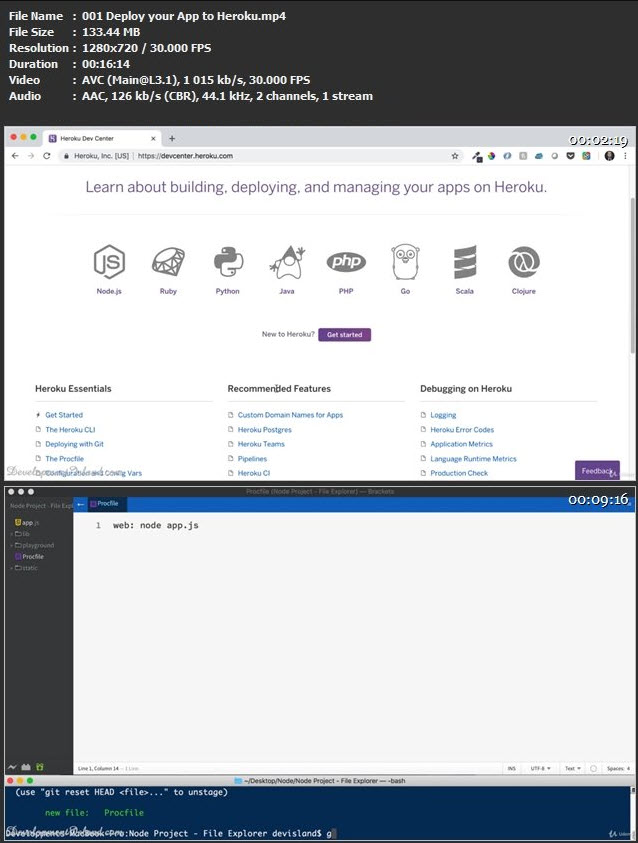Viewport: 638px width, 843px height.
Task: Open the Heroku Teams link
Action: [261, 444]
